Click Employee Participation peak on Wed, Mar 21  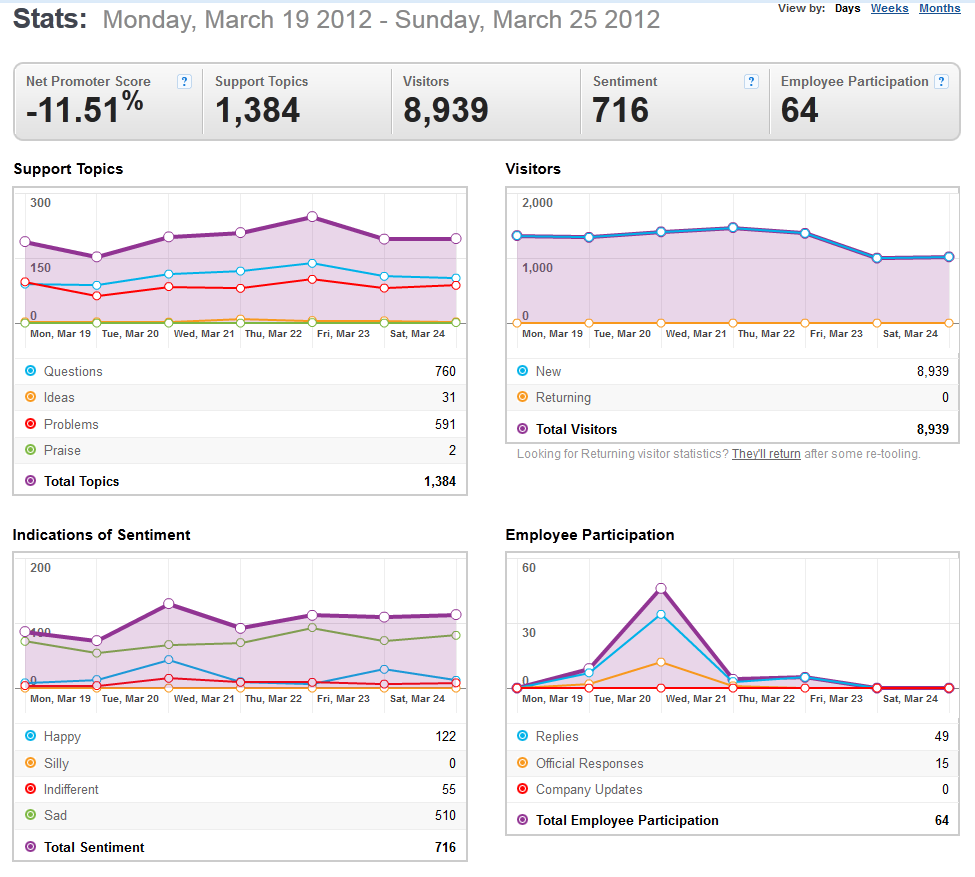tap(661, 588)
